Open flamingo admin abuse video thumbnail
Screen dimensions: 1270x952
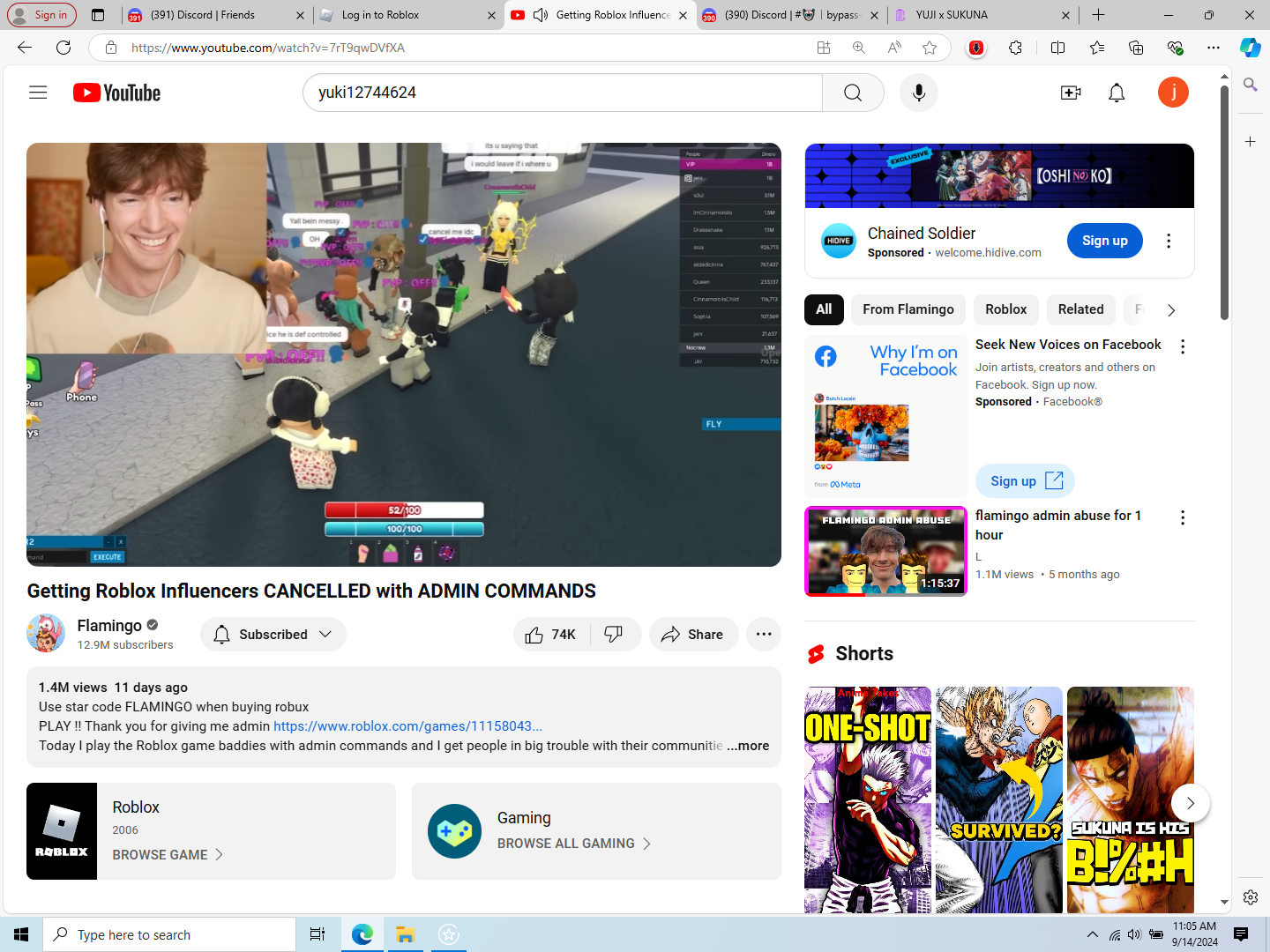pos(885,552)
